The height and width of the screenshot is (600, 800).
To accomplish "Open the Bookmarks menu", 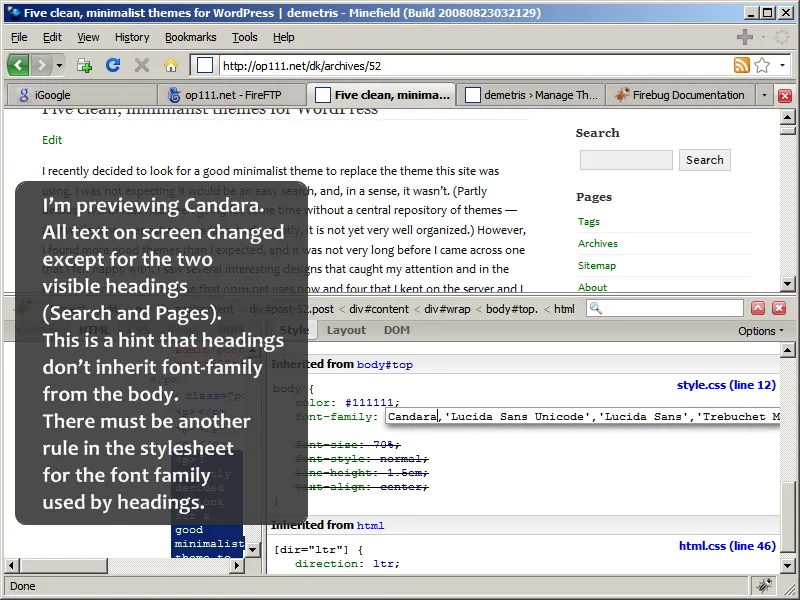I will pos(190,37).
